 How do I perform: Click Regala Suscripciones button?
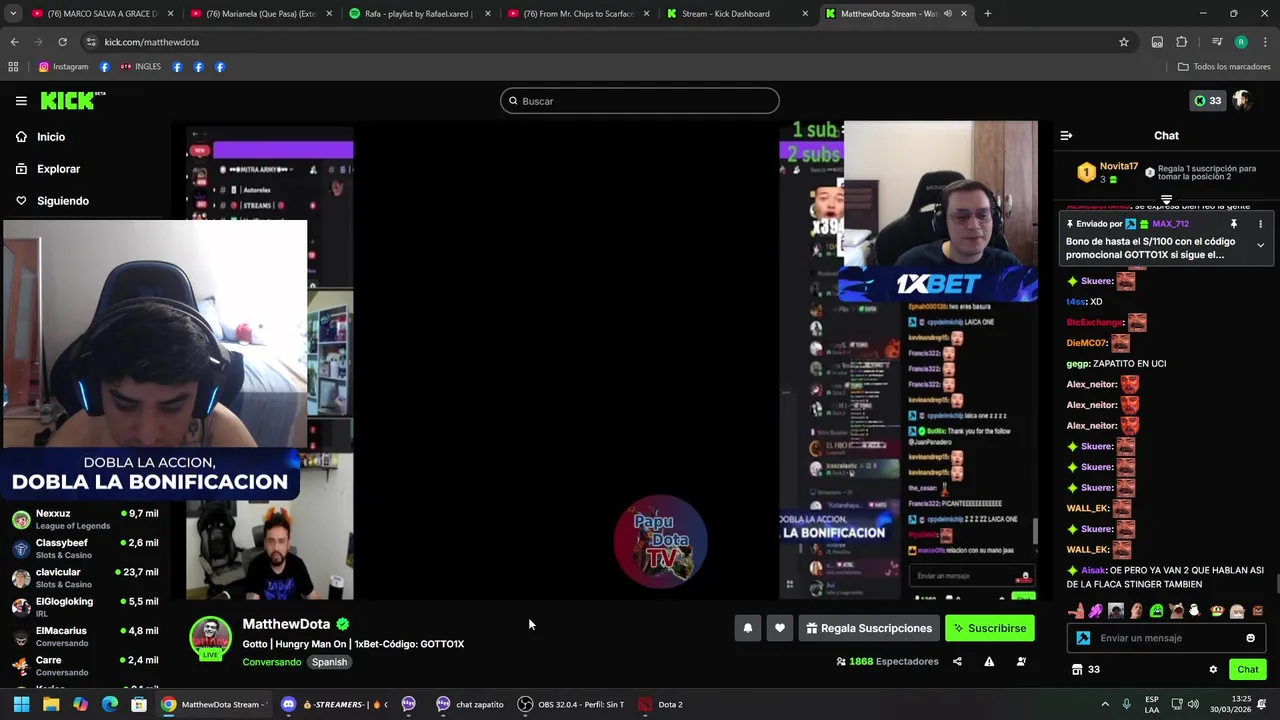(x=869, y=628)
